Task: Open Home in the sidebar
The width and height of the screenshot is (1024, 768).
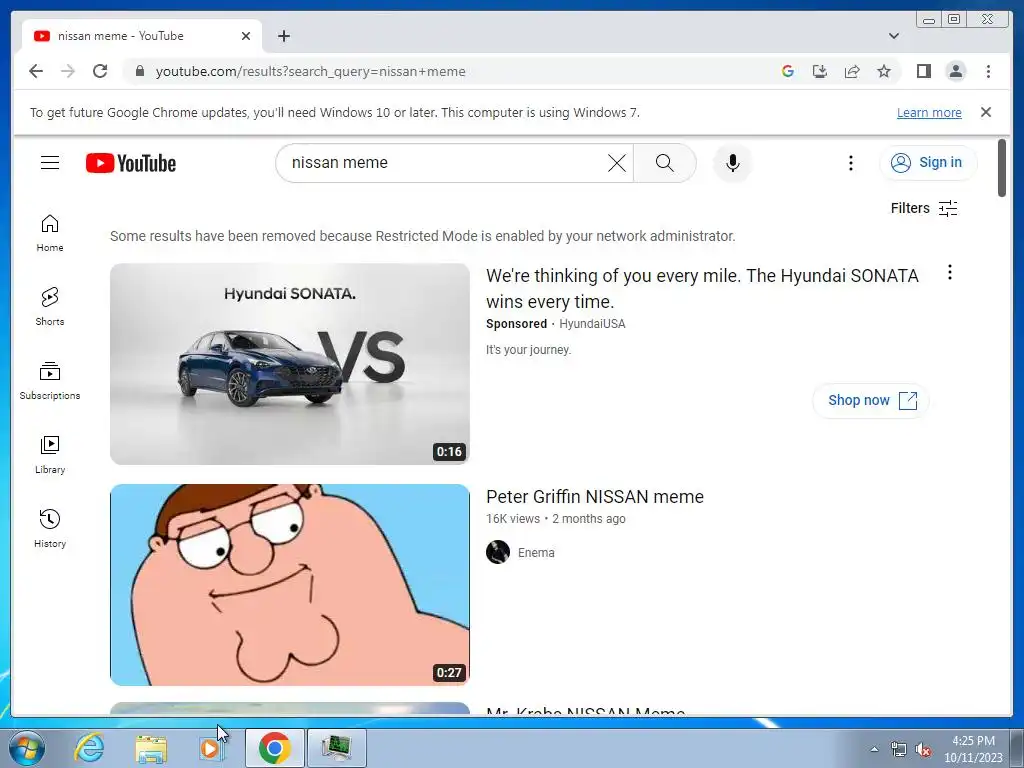Action: coord(50,233)
